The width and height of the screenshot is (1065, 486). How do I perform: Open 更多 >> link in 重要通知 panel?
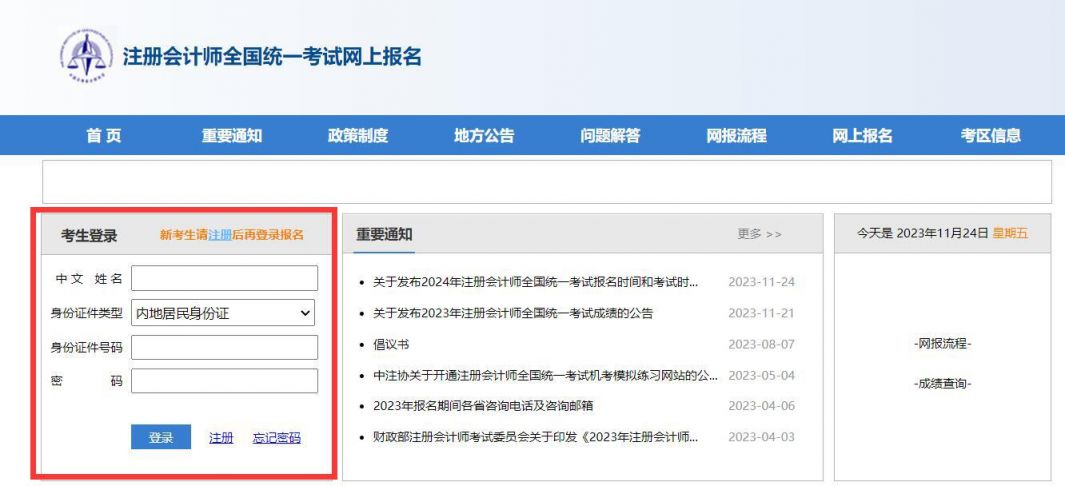759,234
